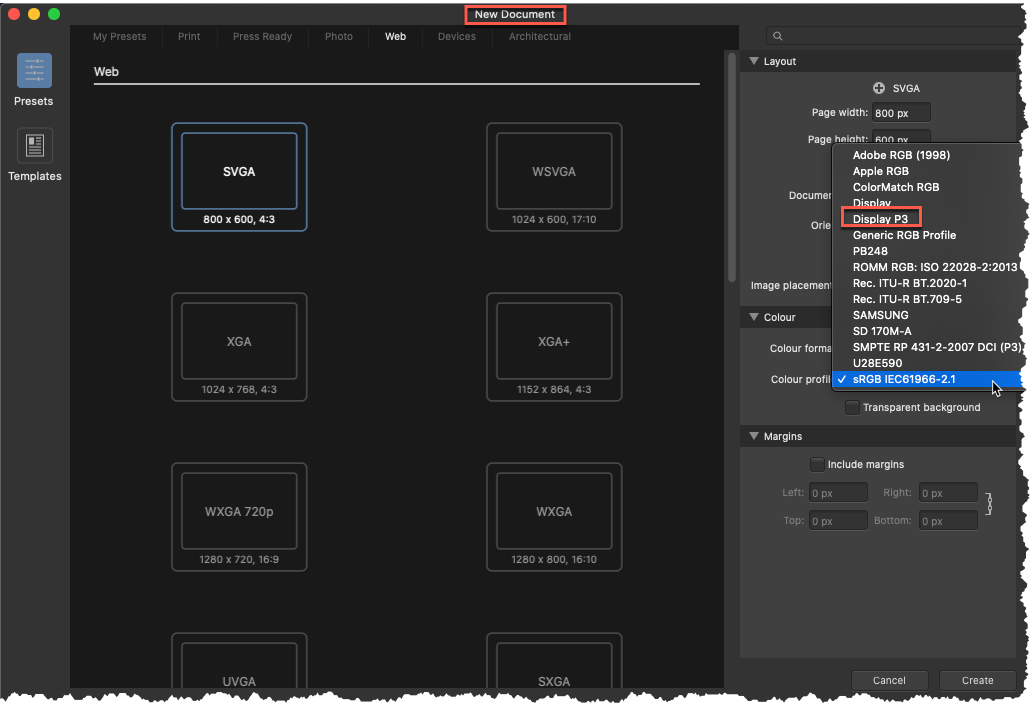Switch to Templates in the sidebar
Viewport: 1030px width, 703px height.
pos(34,155)
